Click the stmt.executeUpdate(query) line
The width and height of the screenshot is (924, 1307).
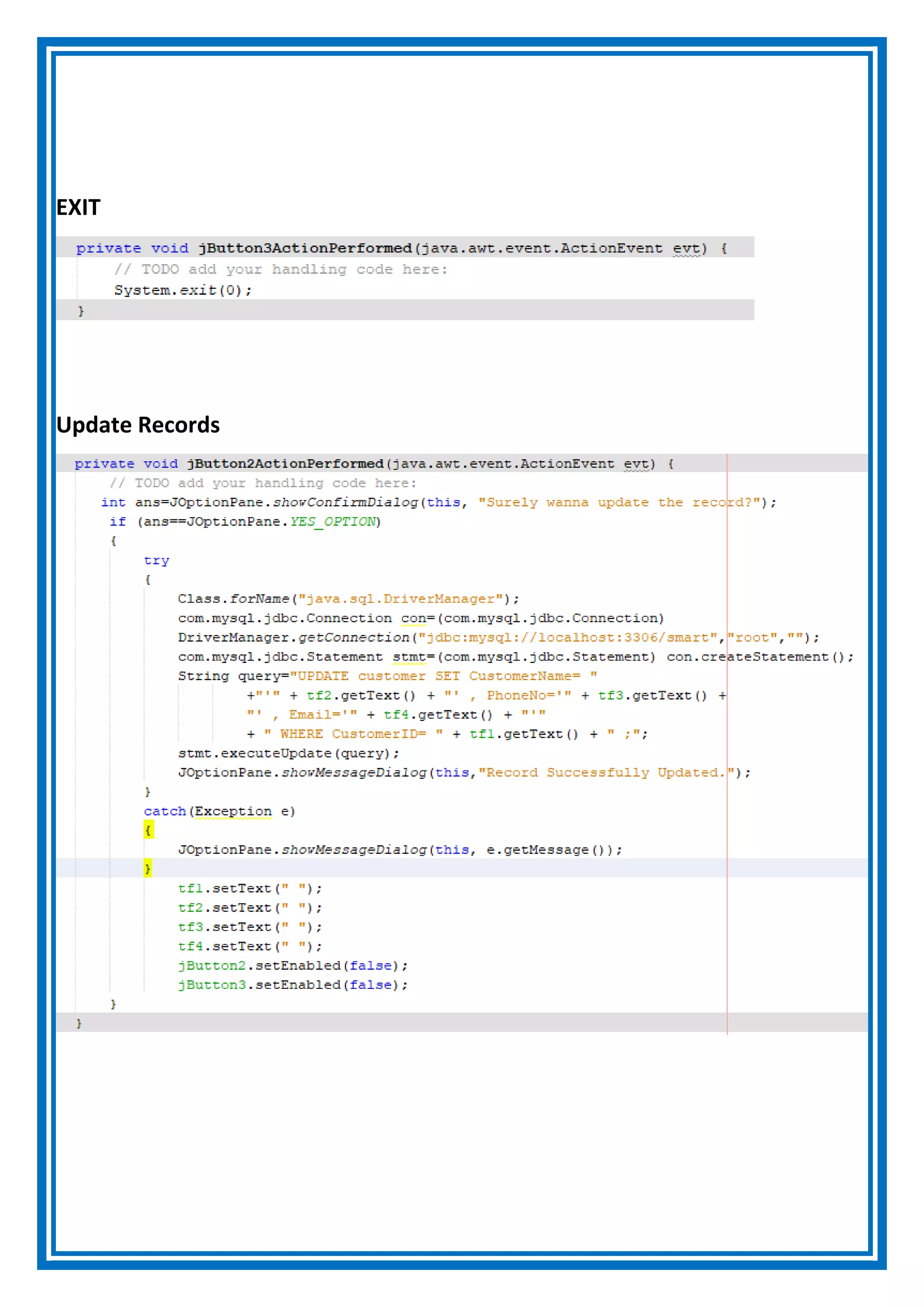[x=288, y=754]
